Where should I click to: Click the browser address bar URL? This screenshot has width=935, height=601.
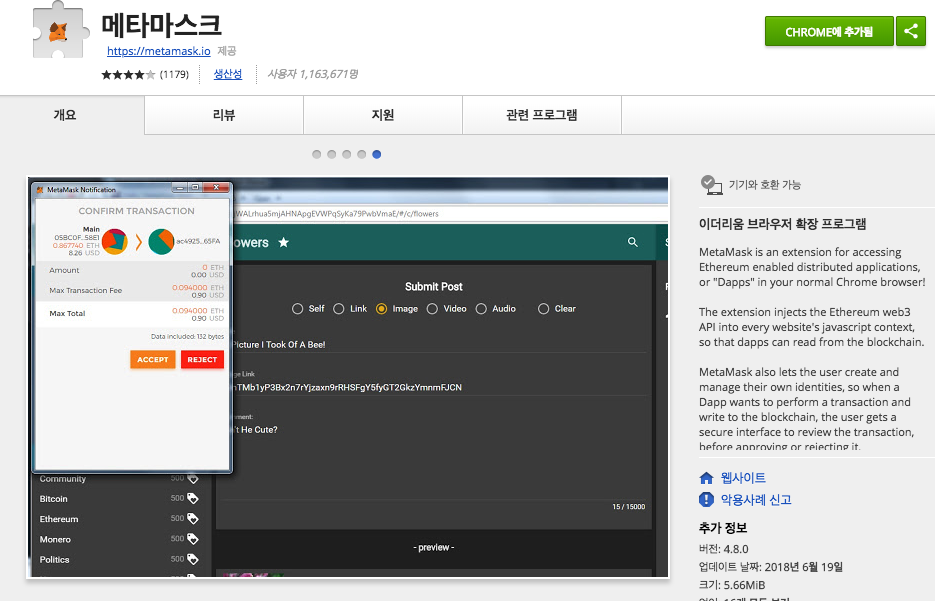(338, 213)
